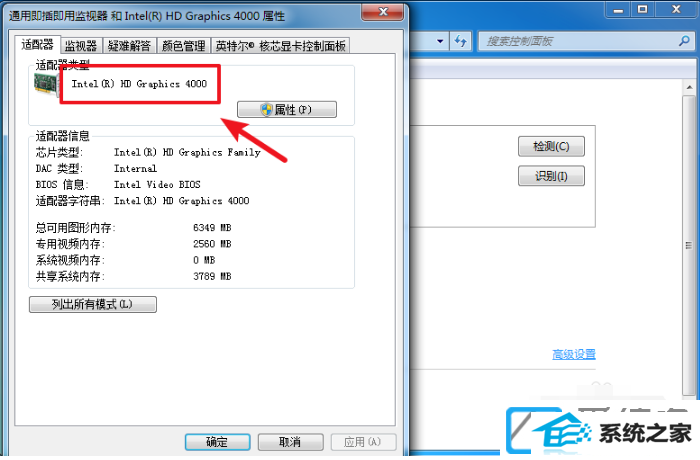Select the 适配器 tab
Screen dimensions: 700x460
pyautogui.click(x=38, y=44)
